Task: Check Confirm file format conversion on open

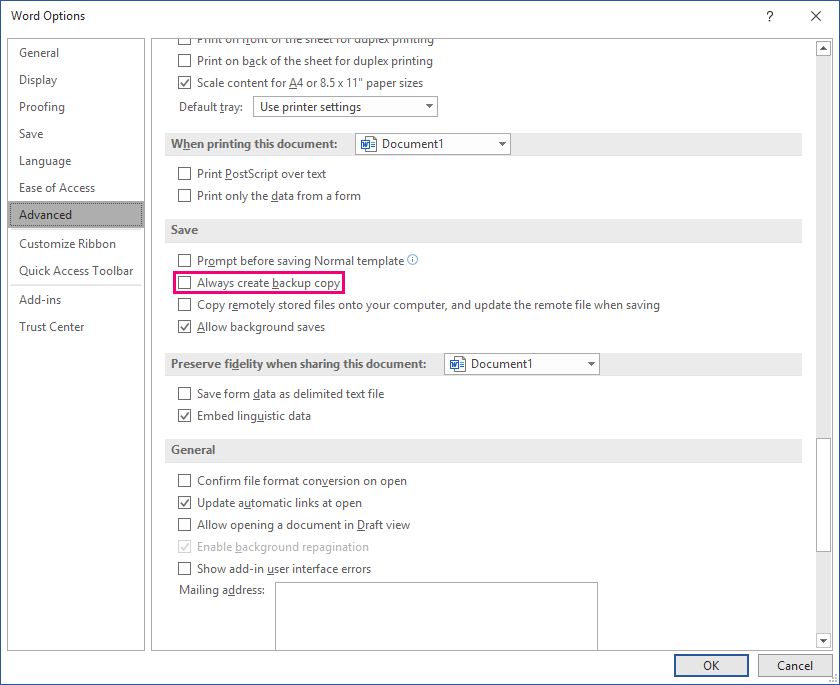Action: pos(184,481)
